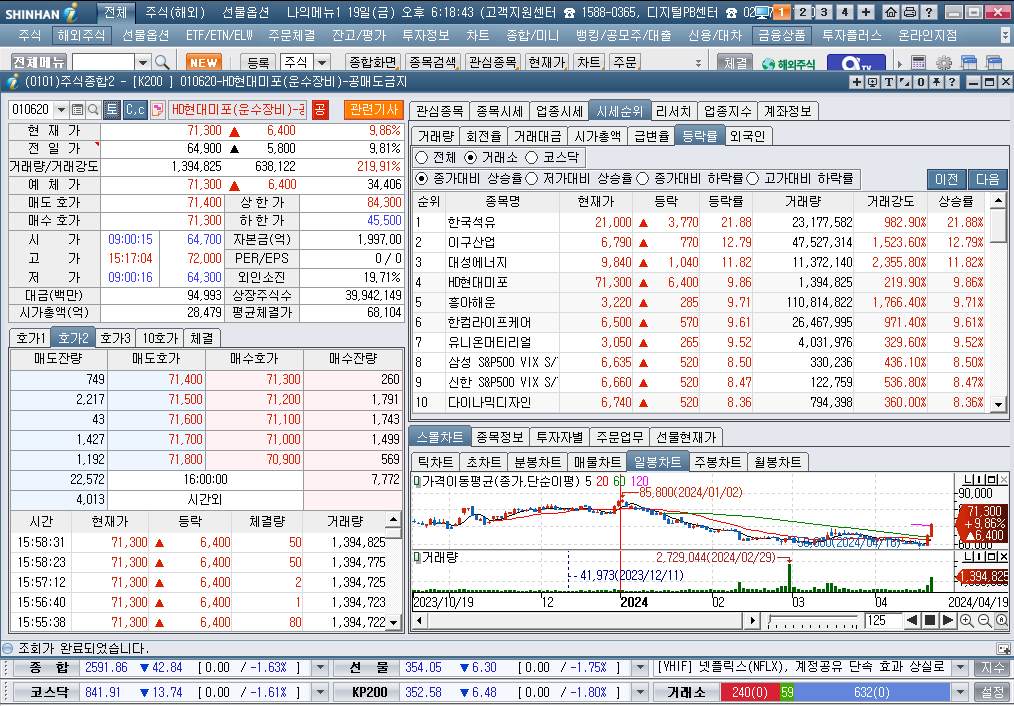Toggle the 가격이동평균 indicator marker in chart
This screenshot has height=706, width=1014.
[x=417, y=481]
